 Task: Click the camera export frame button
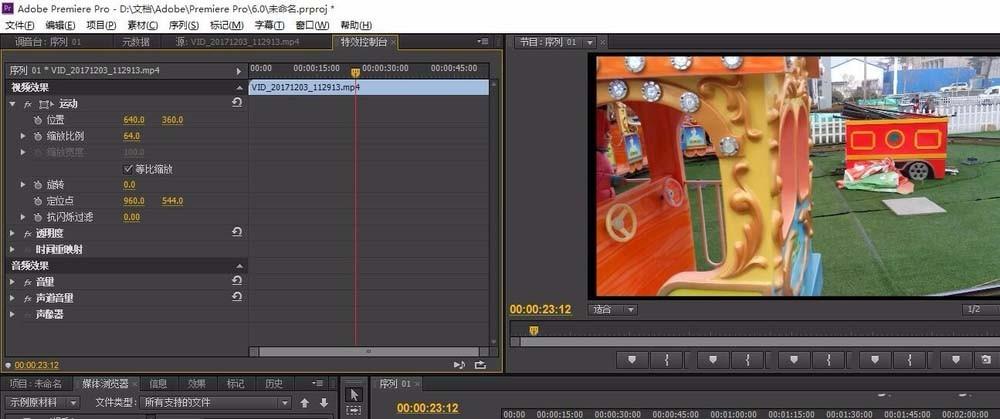click(x=986, y=360)
